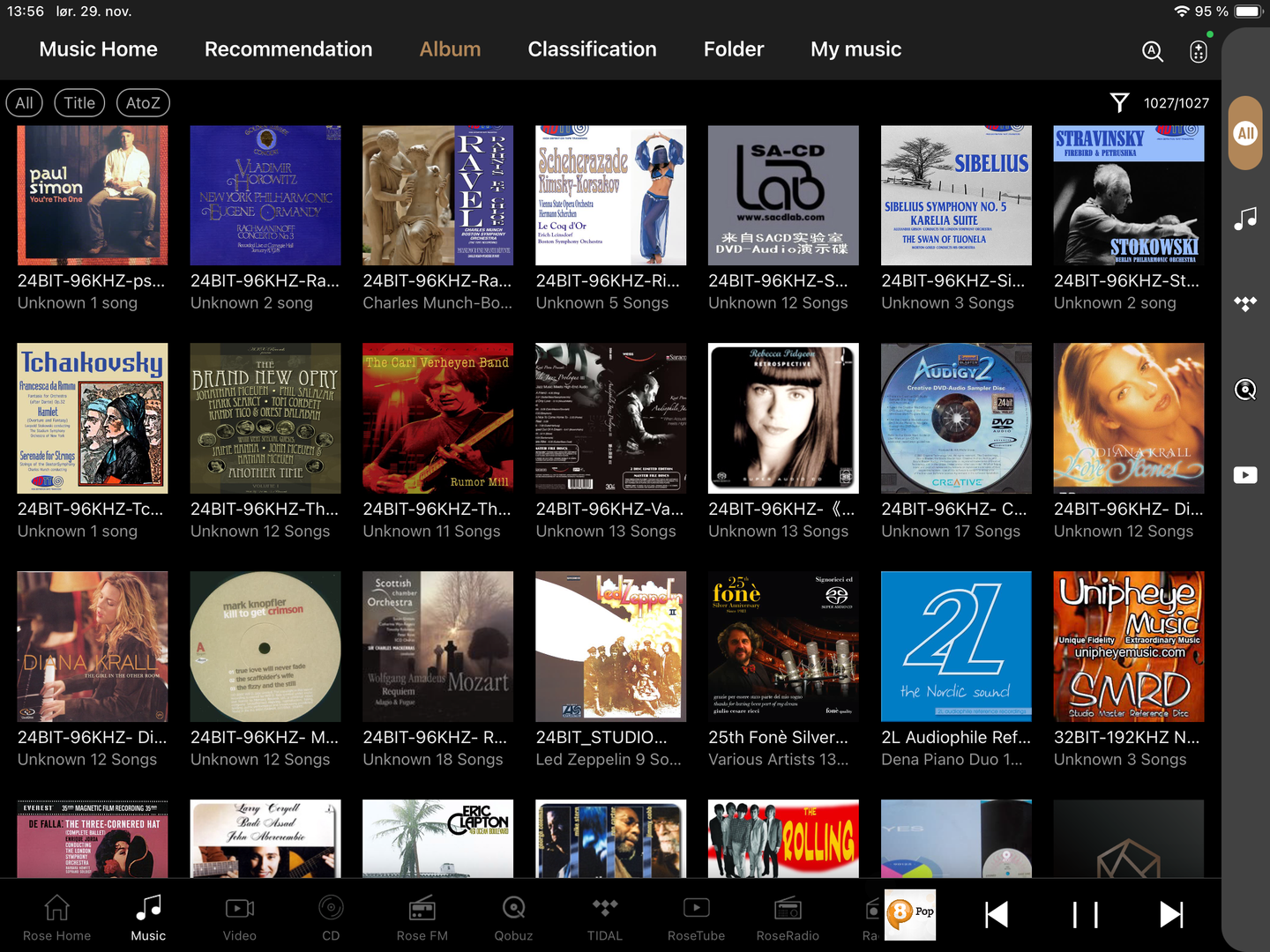This screenshot has width=1270, height=952.
Task: Open the now-playing Pop cover art
Action: (910, 915)
